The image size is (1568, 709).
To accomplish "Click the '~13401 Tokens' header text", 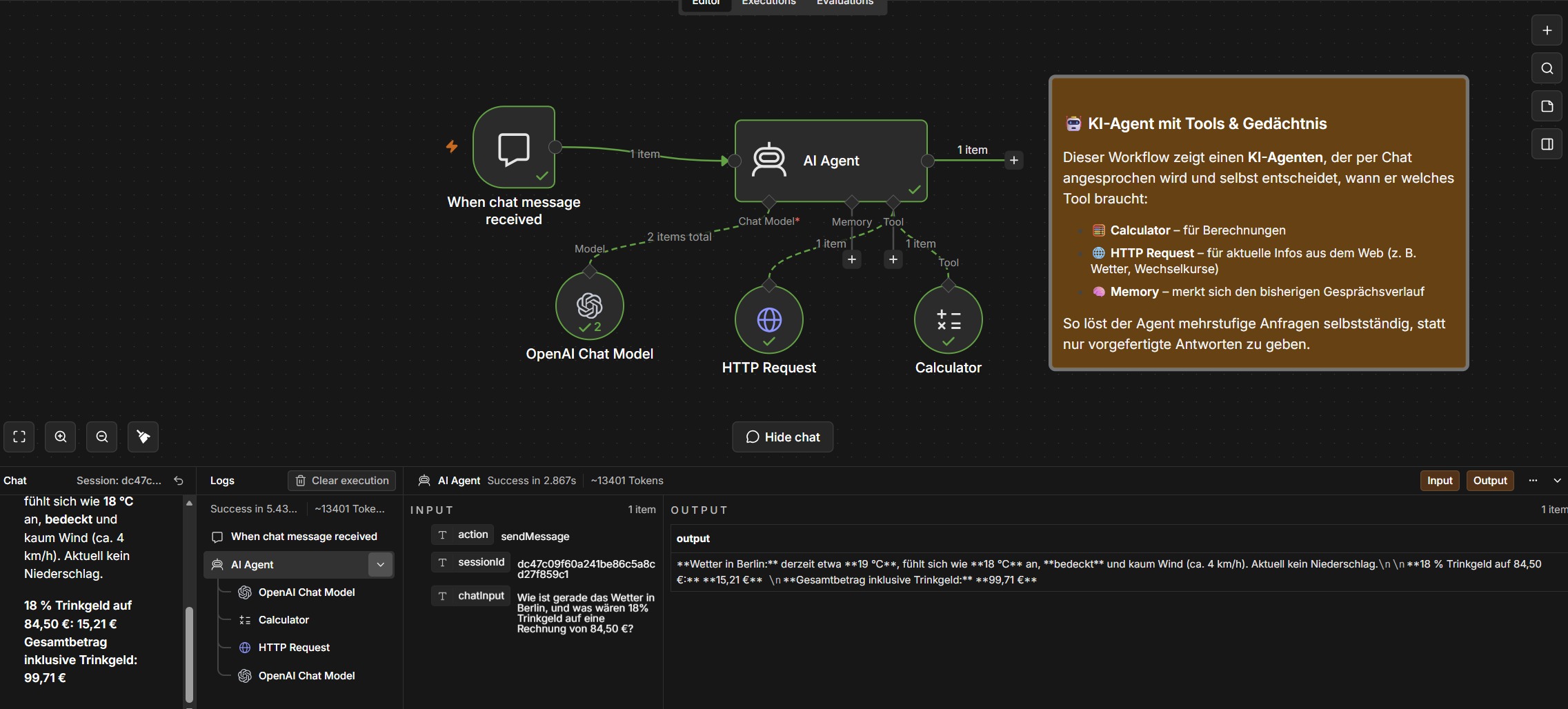I will coord(627,481).
